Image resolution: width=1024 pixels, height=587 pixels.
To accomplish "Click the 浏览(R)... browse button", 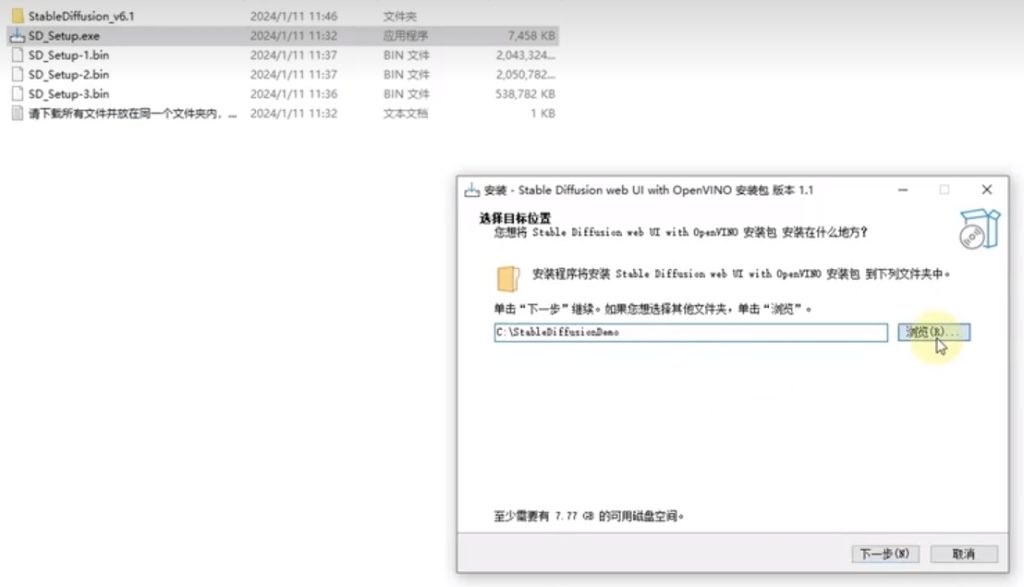I will tap(934, 332).
